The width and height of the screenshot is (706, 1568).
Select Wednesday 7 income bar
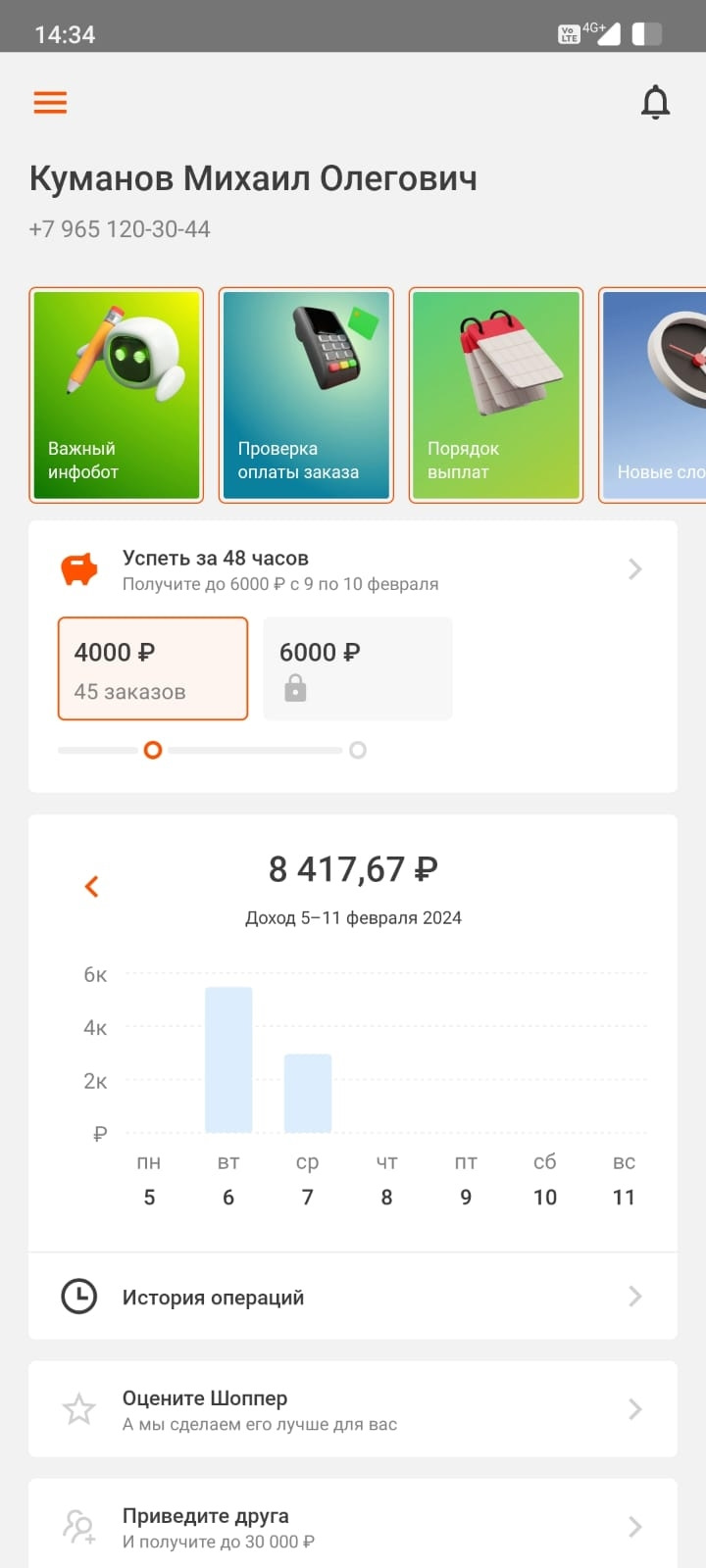tap(308, 1094)
